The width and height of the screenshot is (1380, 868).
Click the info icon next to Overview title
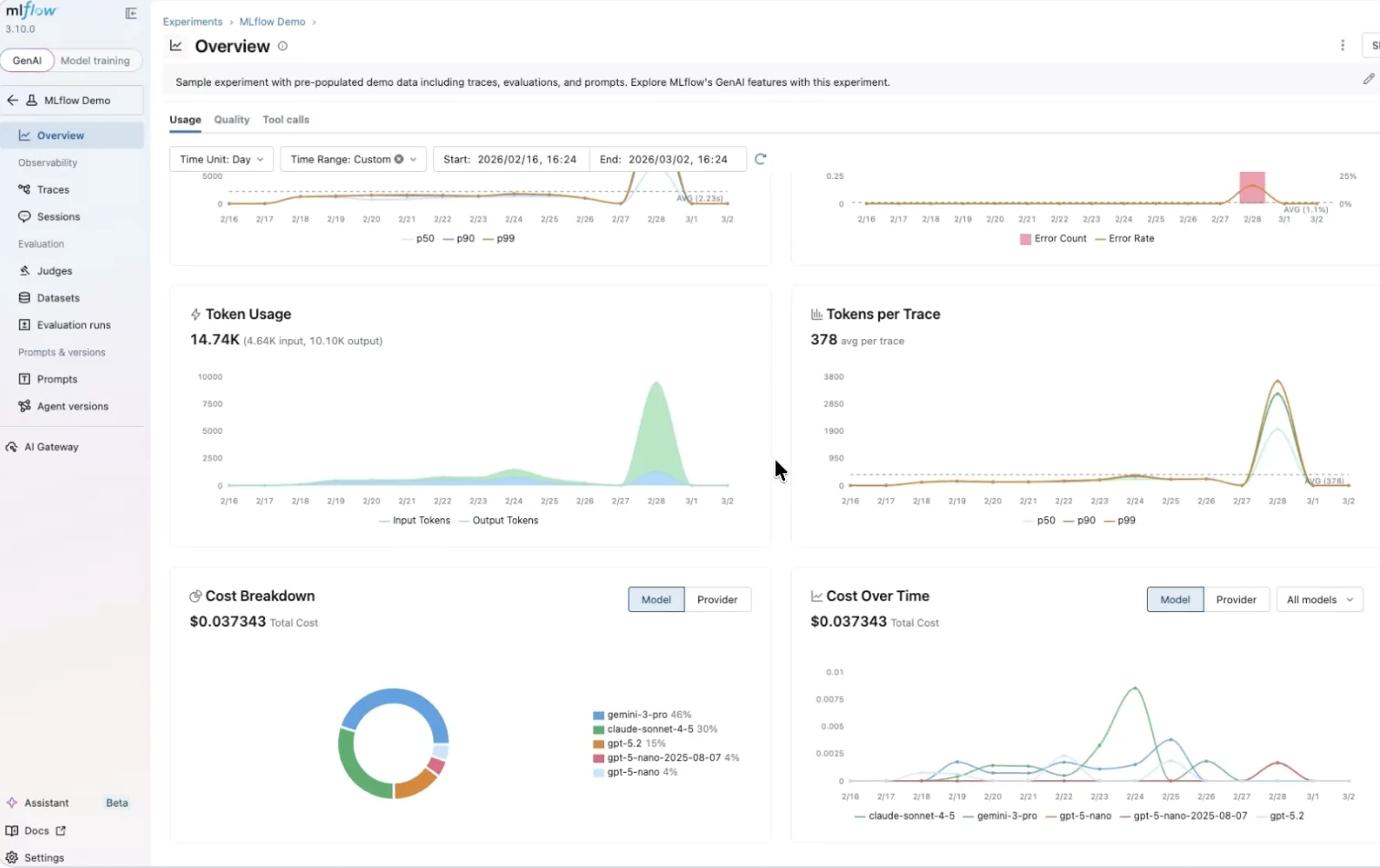click(282, 46)
